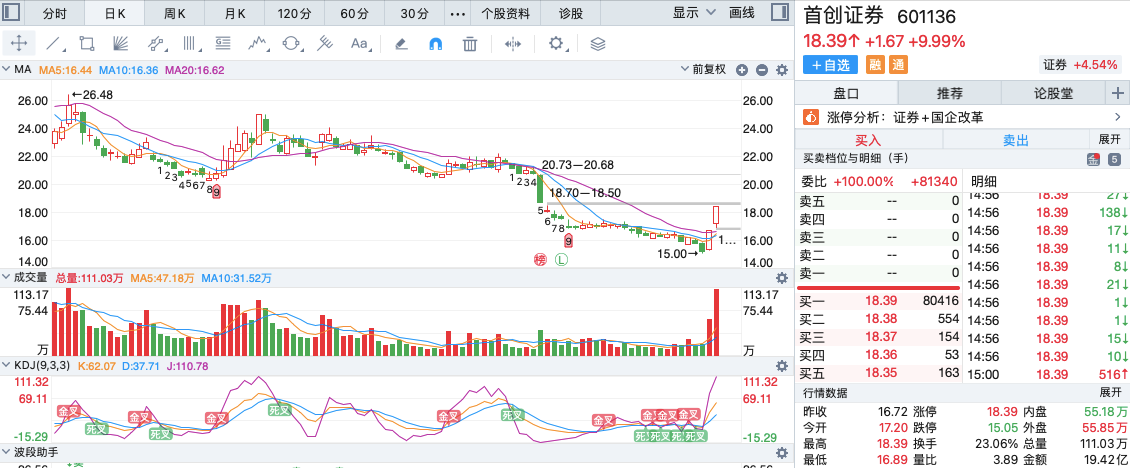Toggle the left sidebar panel icon

pyautogui.click(x=12, y=12)
